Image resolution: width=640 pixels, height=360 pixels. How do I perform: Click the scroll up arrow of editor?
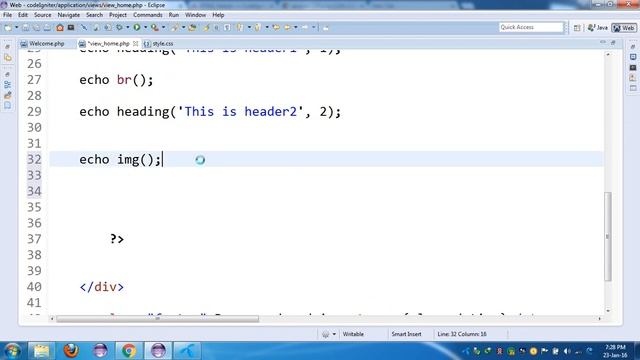coord(608,54)
